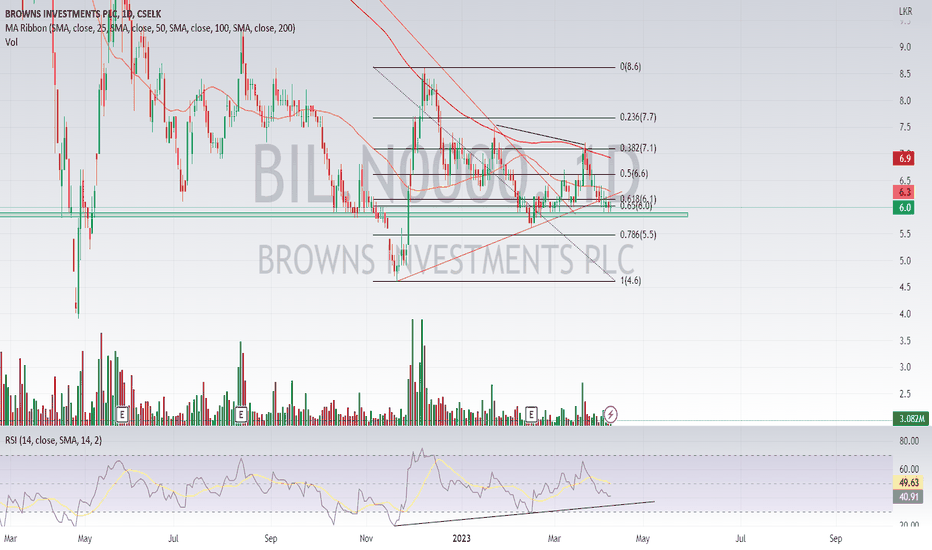The height and width of the screenshot is (550, 932).
Task: Select the Fibonacci 1(4.6) level label
Action: pos(631,281)
